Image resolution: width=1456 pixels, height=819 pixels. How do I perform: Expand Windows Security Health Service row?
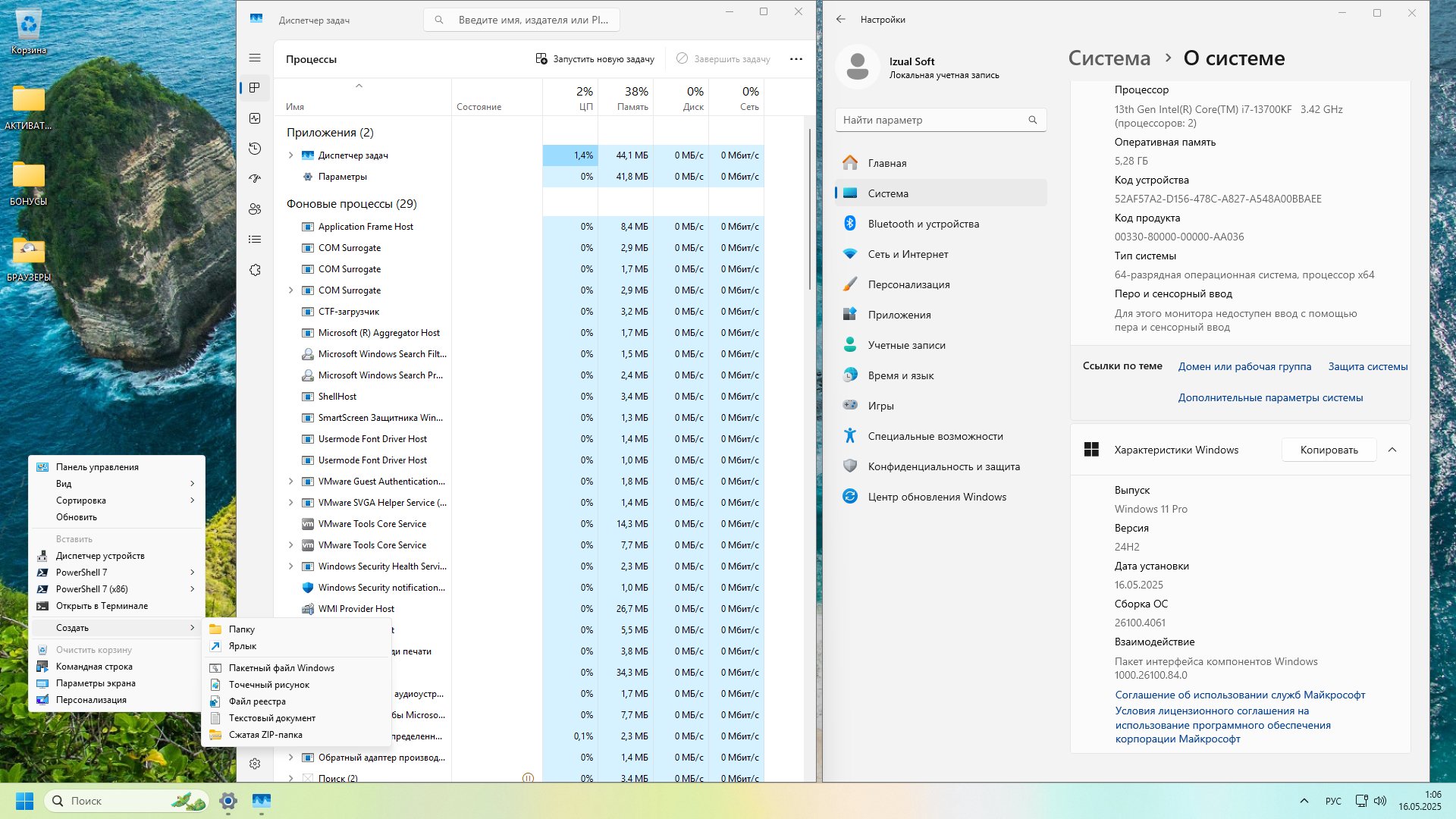(290, 566)
